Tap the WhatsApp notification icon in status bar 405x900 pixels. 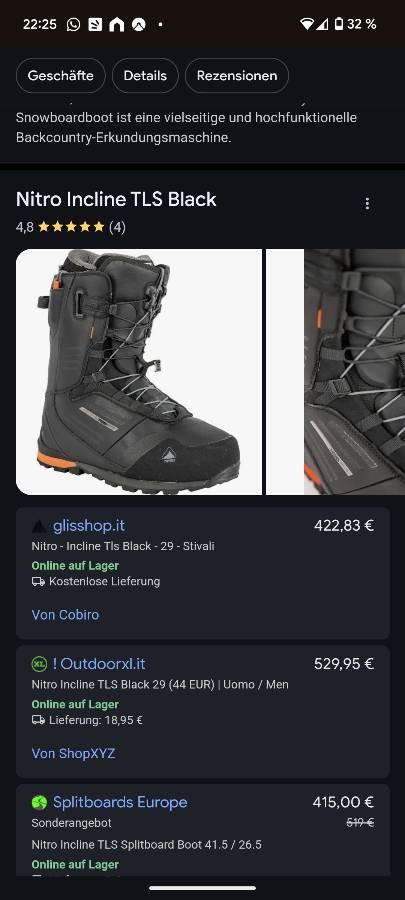[73, 24]
